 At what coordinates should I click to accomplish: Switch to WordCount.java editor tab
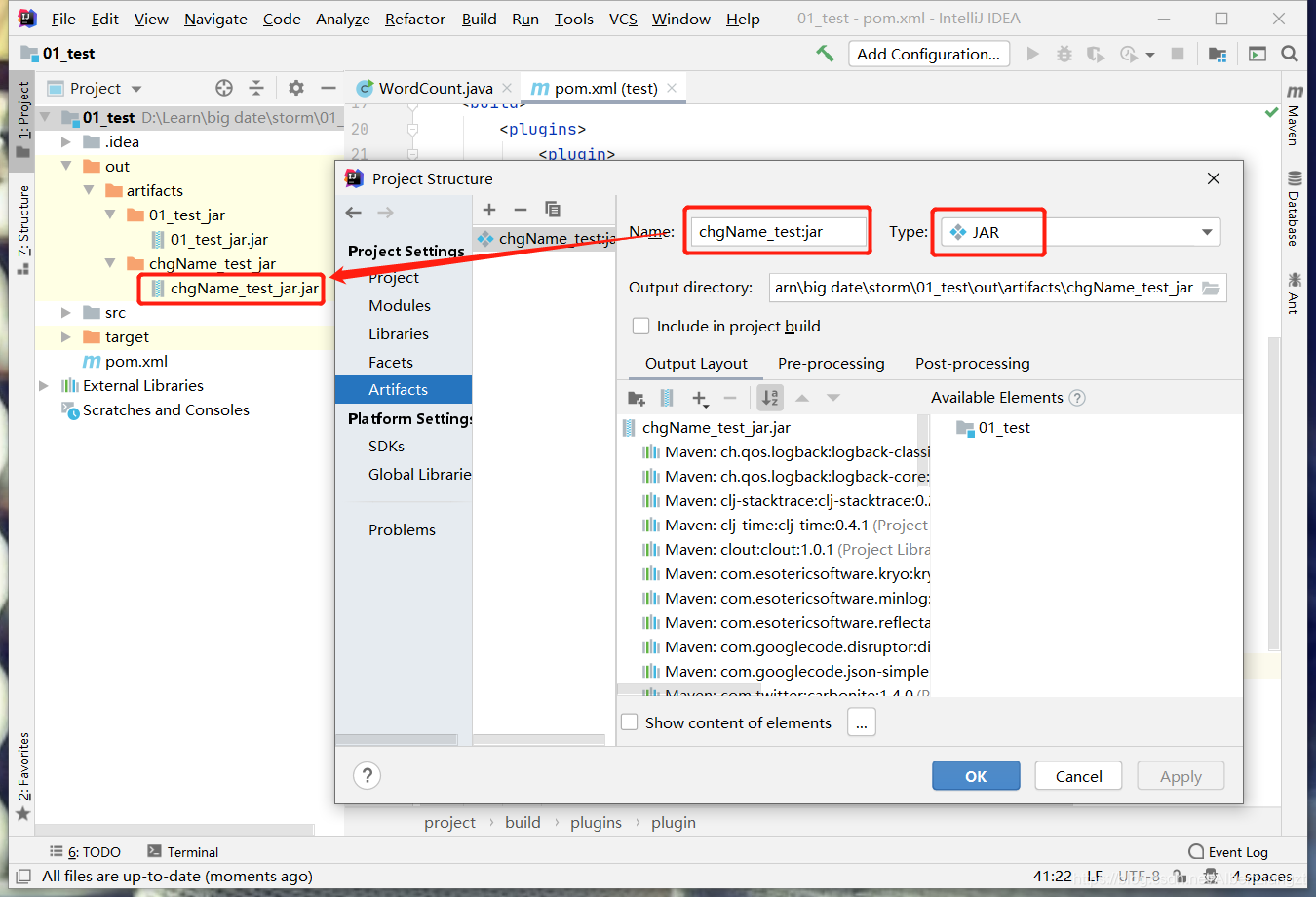coord(436,88)
